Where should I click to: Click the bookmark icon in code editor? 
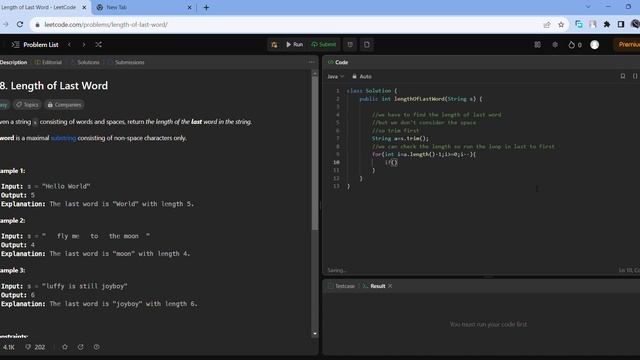coord(623,76)
